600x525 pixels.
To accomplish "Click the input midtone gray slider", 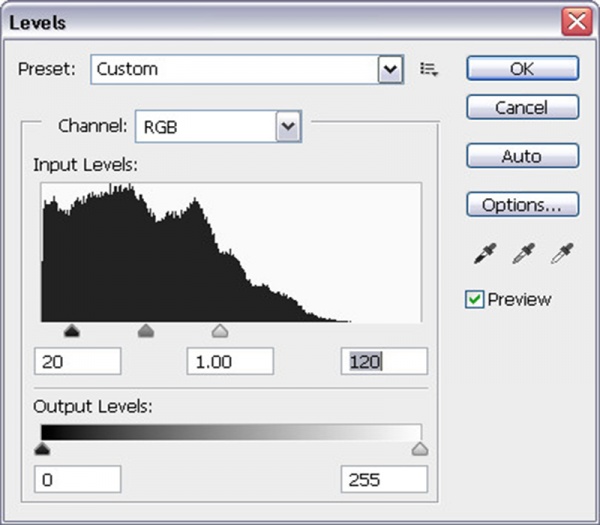I will point(146,331).
